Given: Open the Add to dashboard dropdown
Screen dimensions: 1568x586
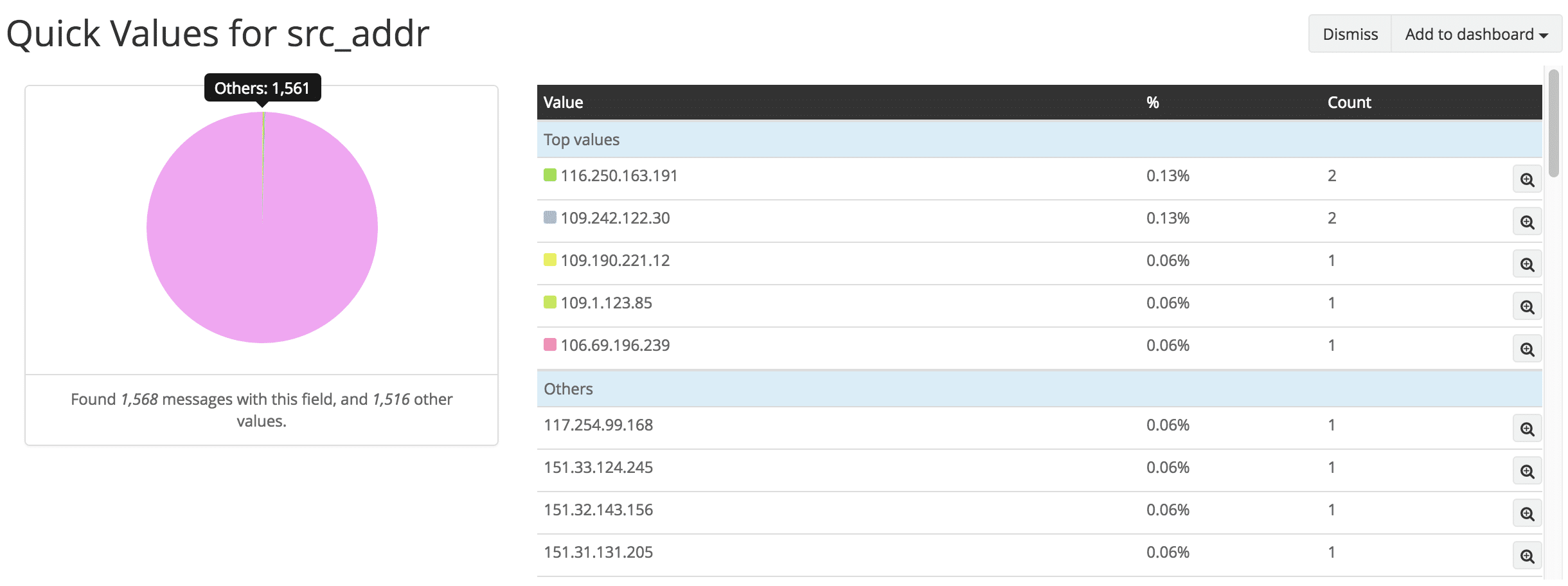Looking at the screenshot, I should point(1476,34).
